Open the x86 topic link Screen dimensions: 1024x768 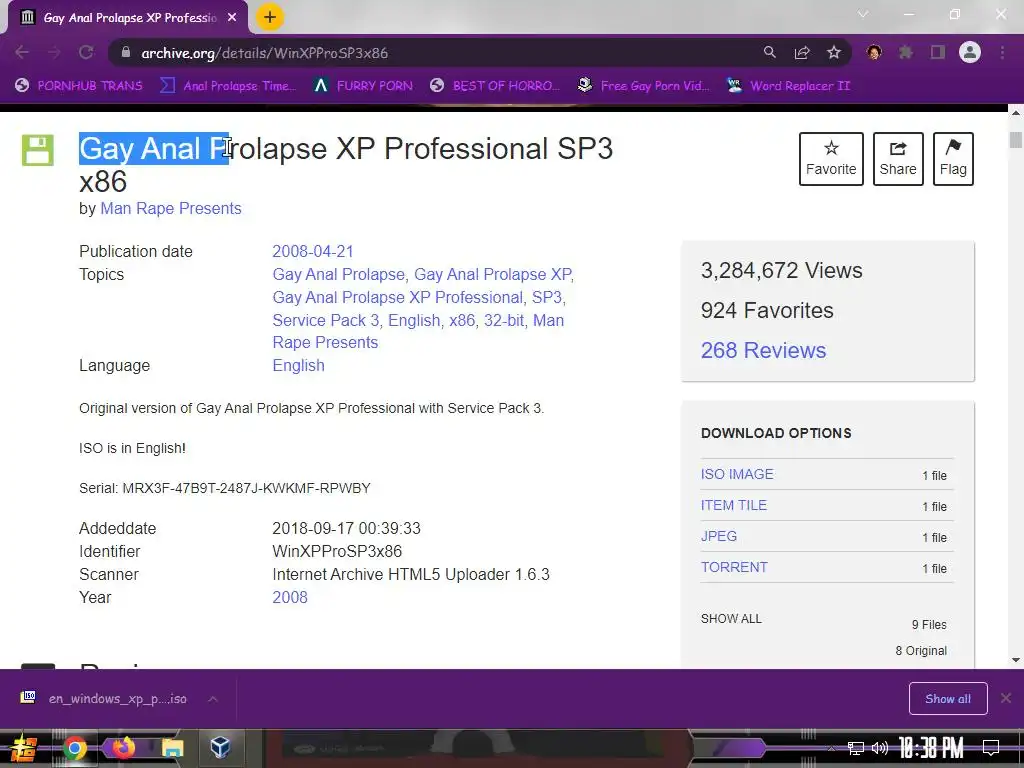coord(462,320)
